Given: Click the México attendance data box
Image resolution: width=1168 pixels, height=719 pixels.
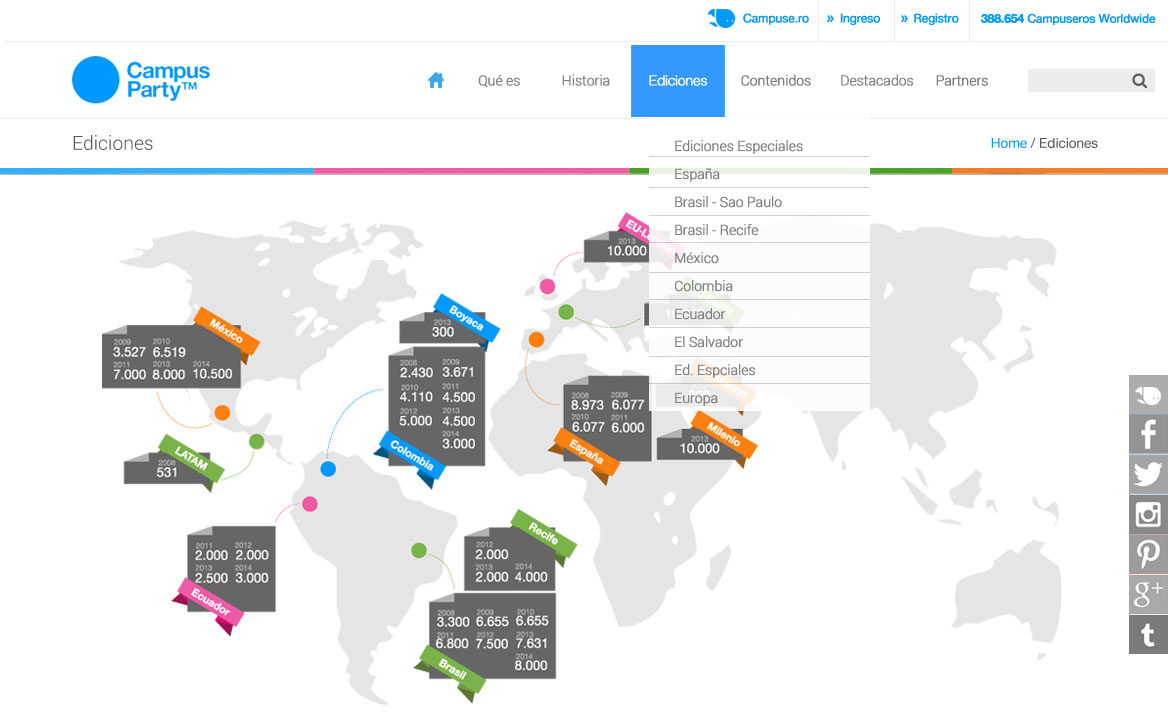Looking at the screenshot, I should pyautogui.click(x=171, y=357).
